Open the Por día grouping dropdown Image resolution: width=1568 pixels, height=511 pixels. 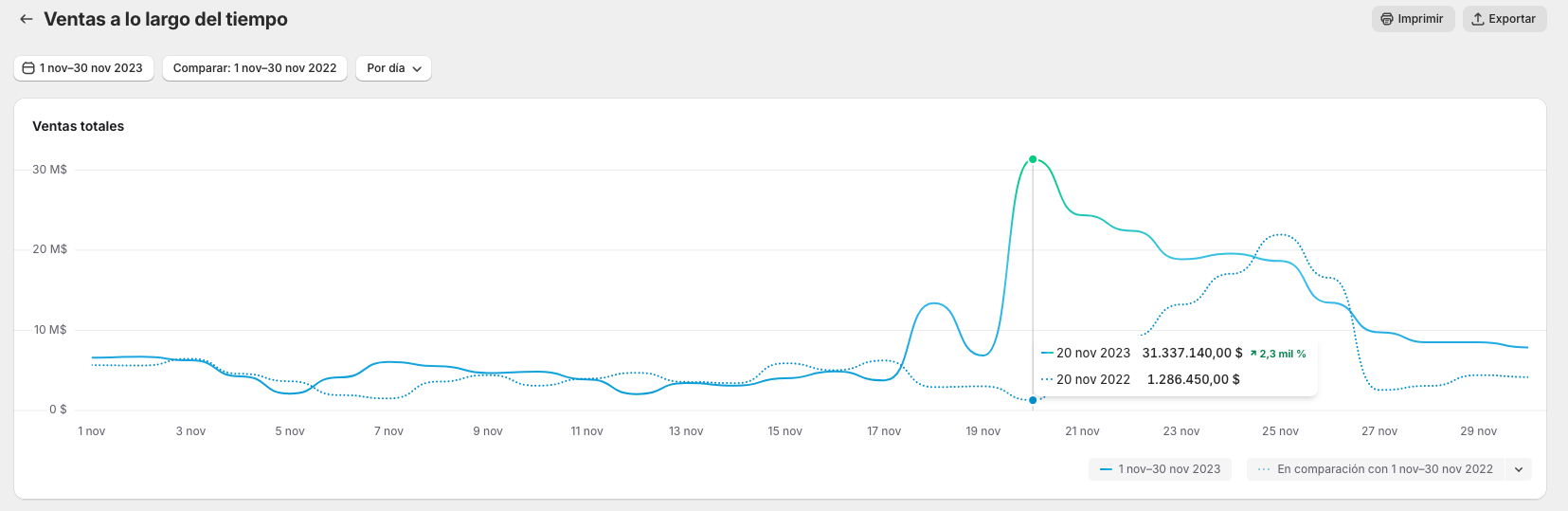393,68
